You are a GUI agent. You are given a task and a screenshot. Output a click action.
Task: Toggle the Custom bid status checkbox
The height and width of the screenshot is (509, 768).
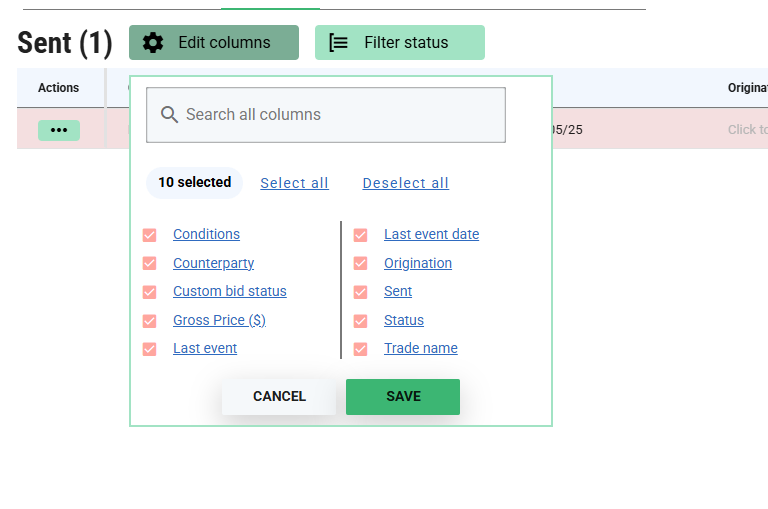150,292
